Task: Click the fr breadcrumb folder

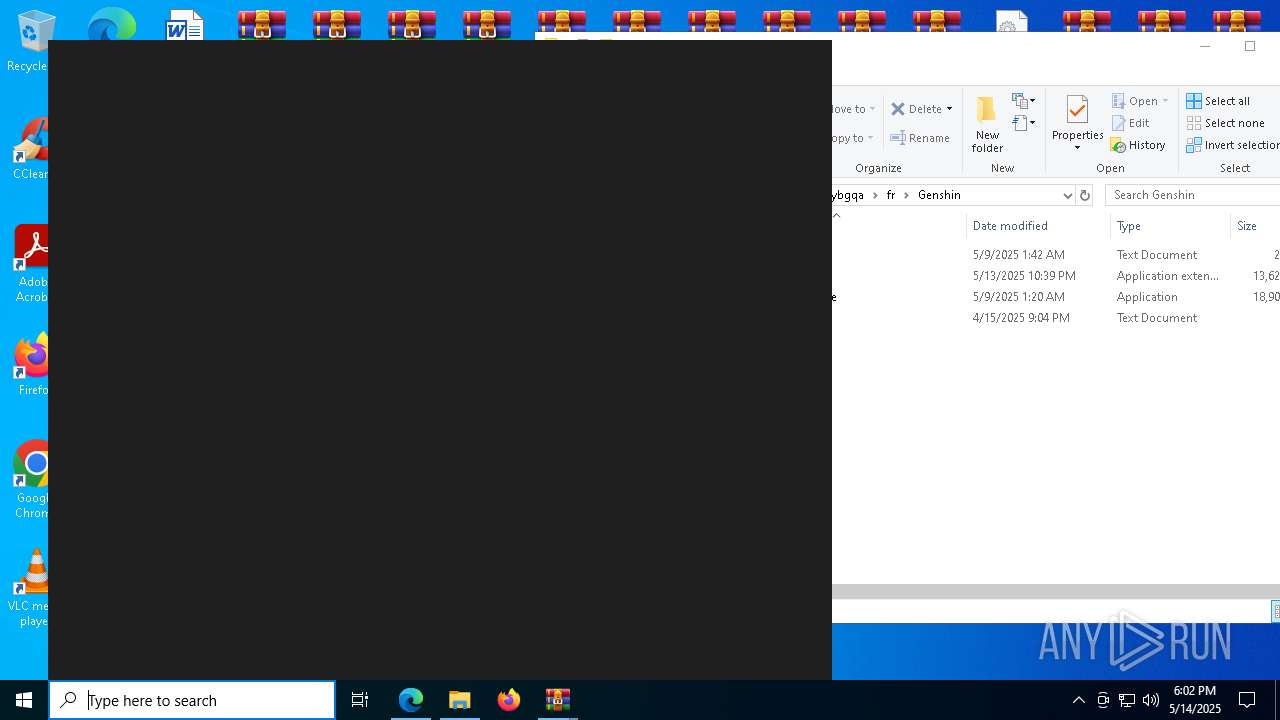Action: (x=891, y=195)
